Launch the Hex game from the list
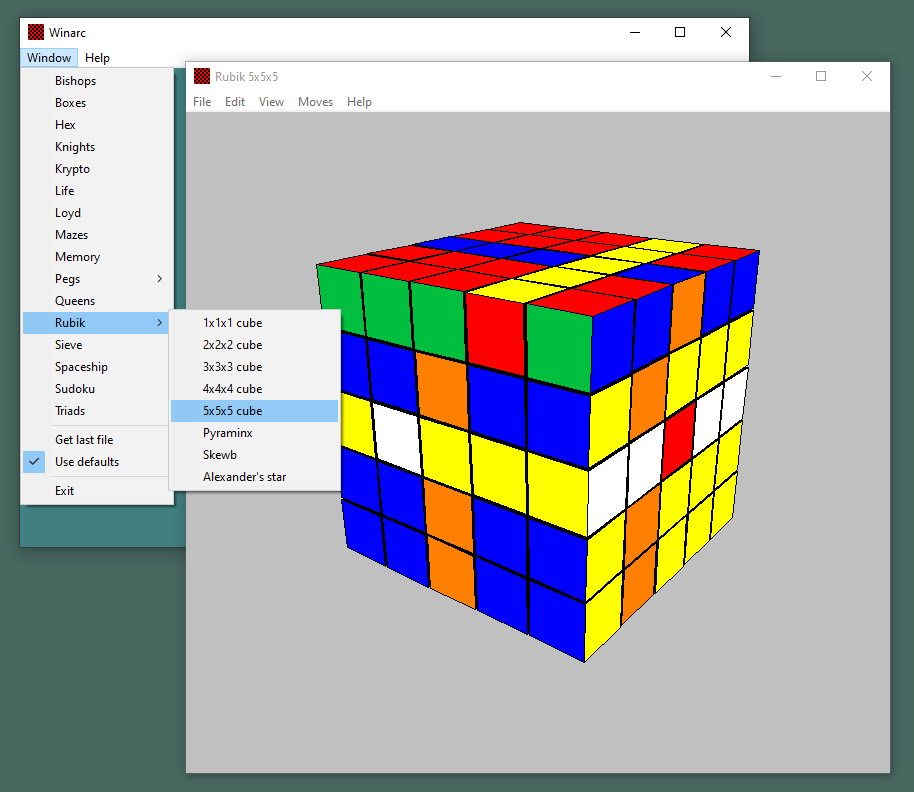 coord(97,125)
